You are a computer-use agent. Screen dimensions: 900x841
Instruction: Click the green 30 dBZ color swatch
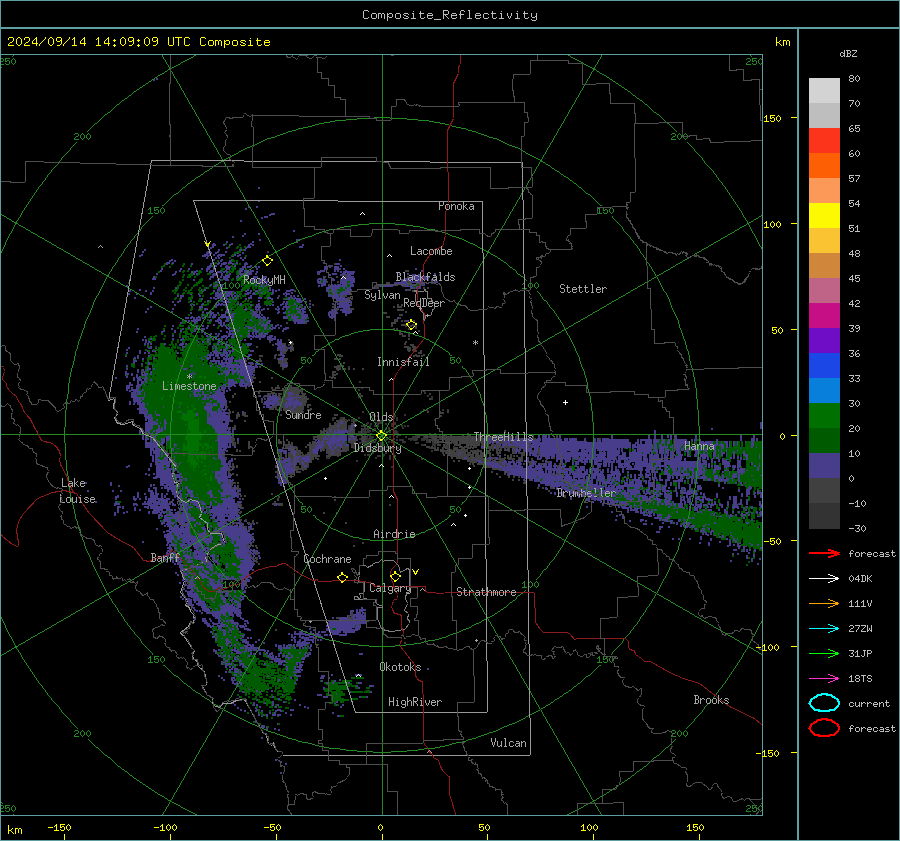click(x=824, y=416)
